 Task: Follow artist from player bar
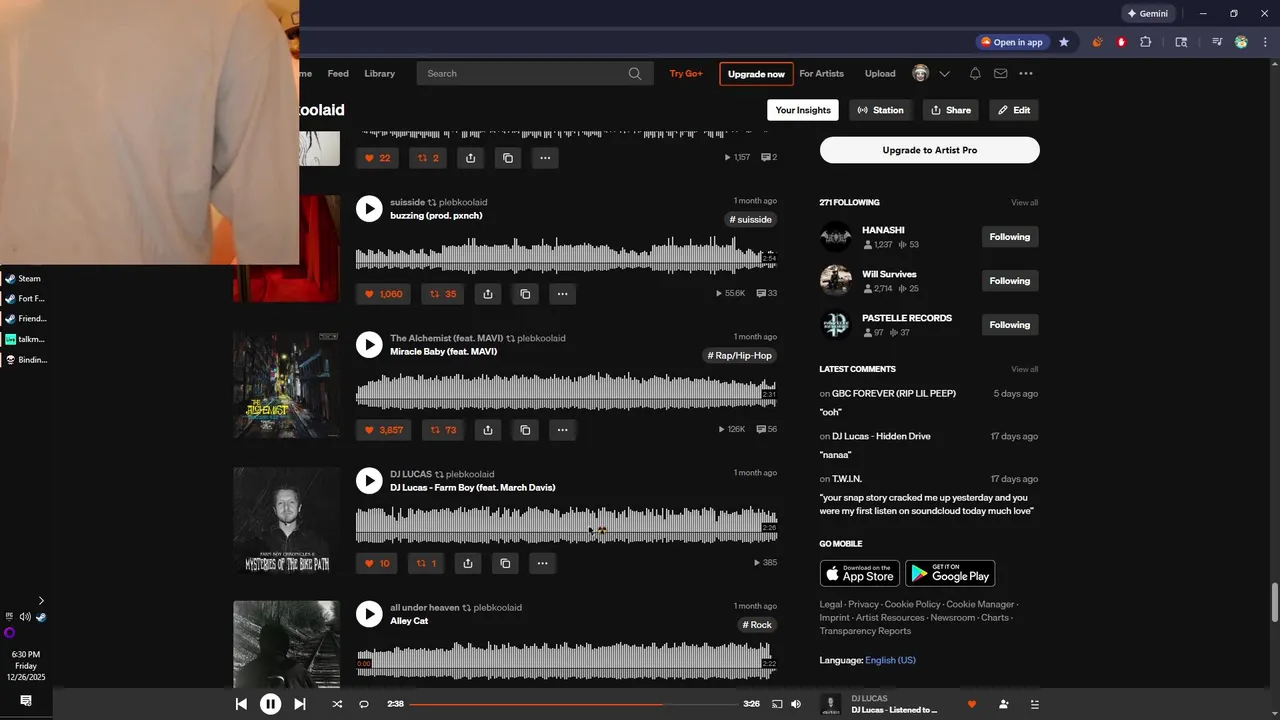coord(1003,704)
